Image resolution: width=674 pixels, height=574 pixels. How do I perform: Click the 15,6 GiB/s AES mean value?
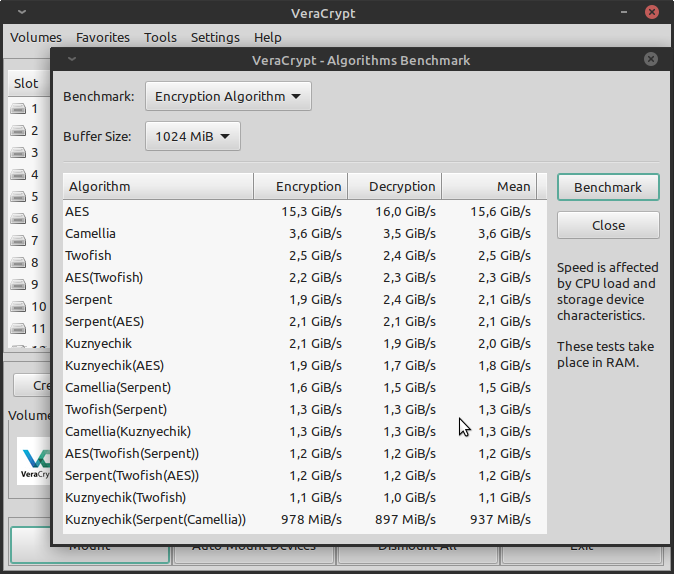click(501, 212)
